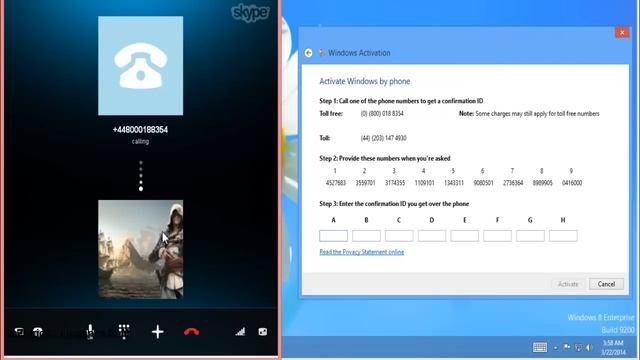640x360 pixels.
Task: Click the Cancel button
Action: coord(606,284)
